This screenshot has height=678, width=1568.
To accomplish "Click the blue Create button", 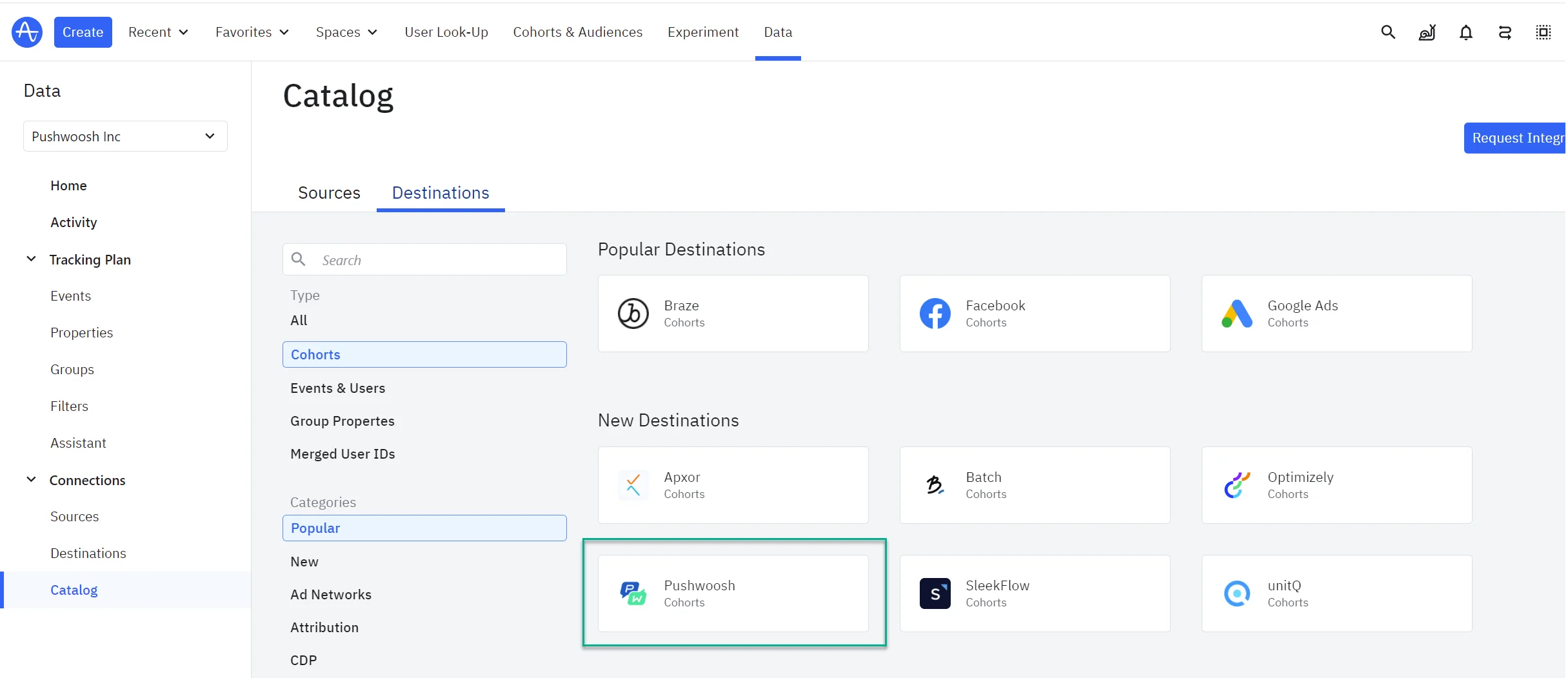I will pyautogui.click(x=83, y=32).
